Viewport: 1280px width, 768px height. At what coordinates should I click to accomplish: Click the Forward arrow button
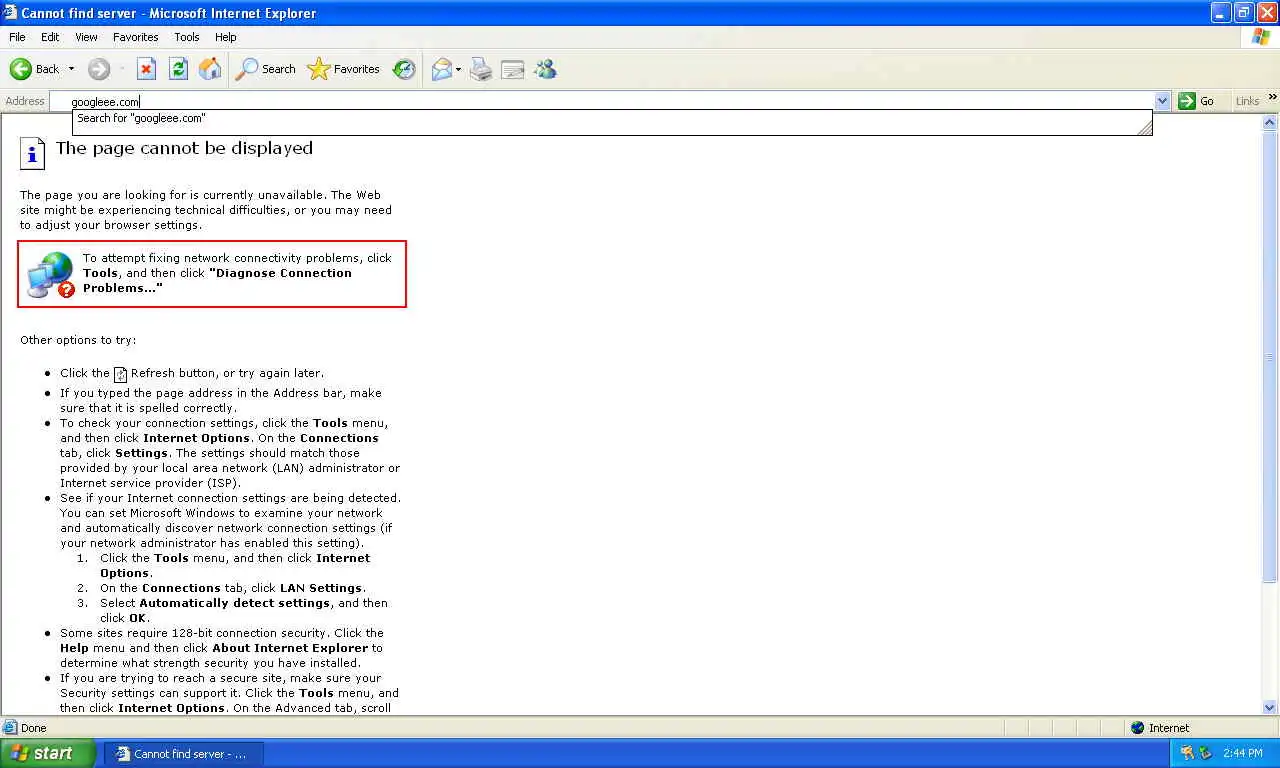[98, 69]
